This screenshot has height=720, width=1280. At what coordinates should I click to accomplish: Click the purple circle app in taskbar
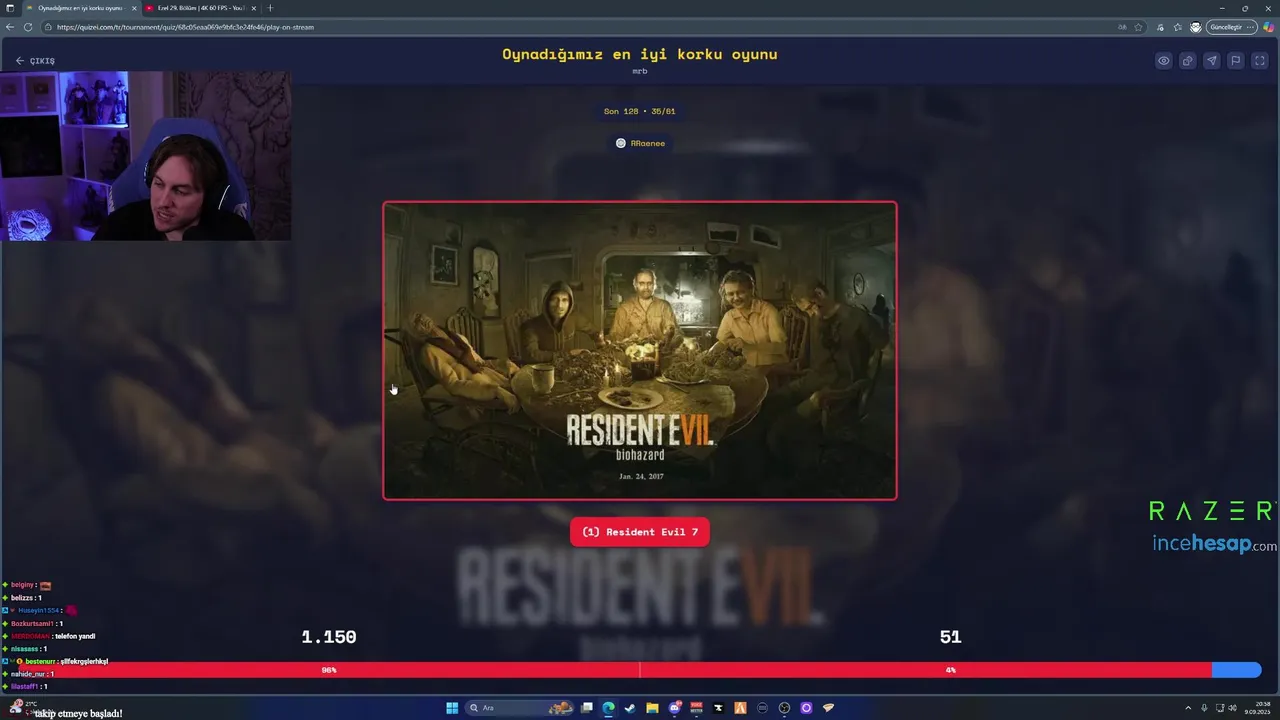[806, 708]
